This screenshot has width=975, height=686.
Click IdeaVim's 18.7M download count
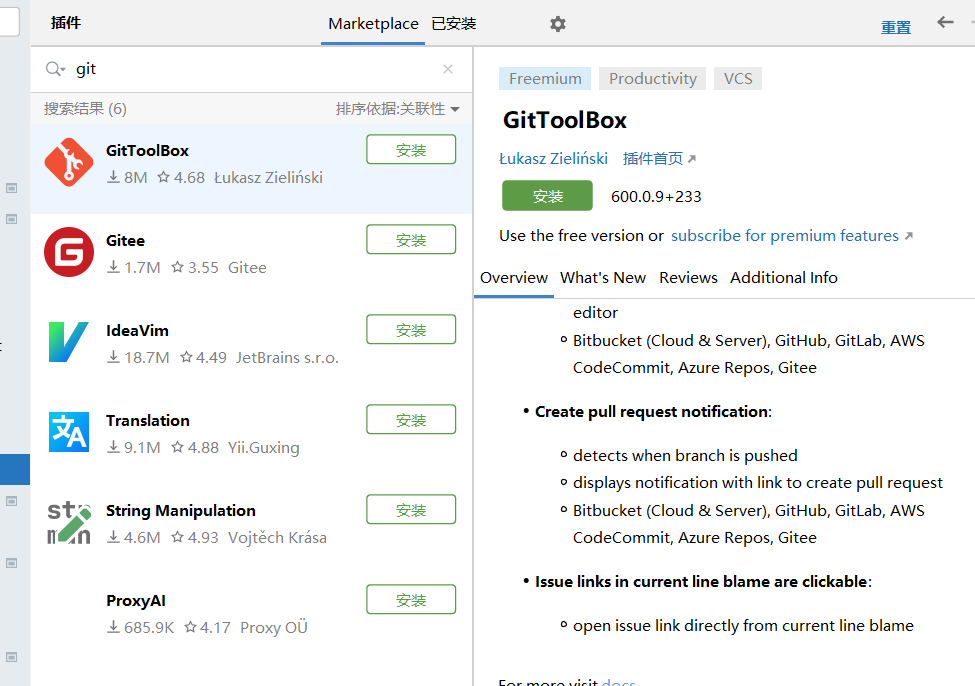pos(138,358)
